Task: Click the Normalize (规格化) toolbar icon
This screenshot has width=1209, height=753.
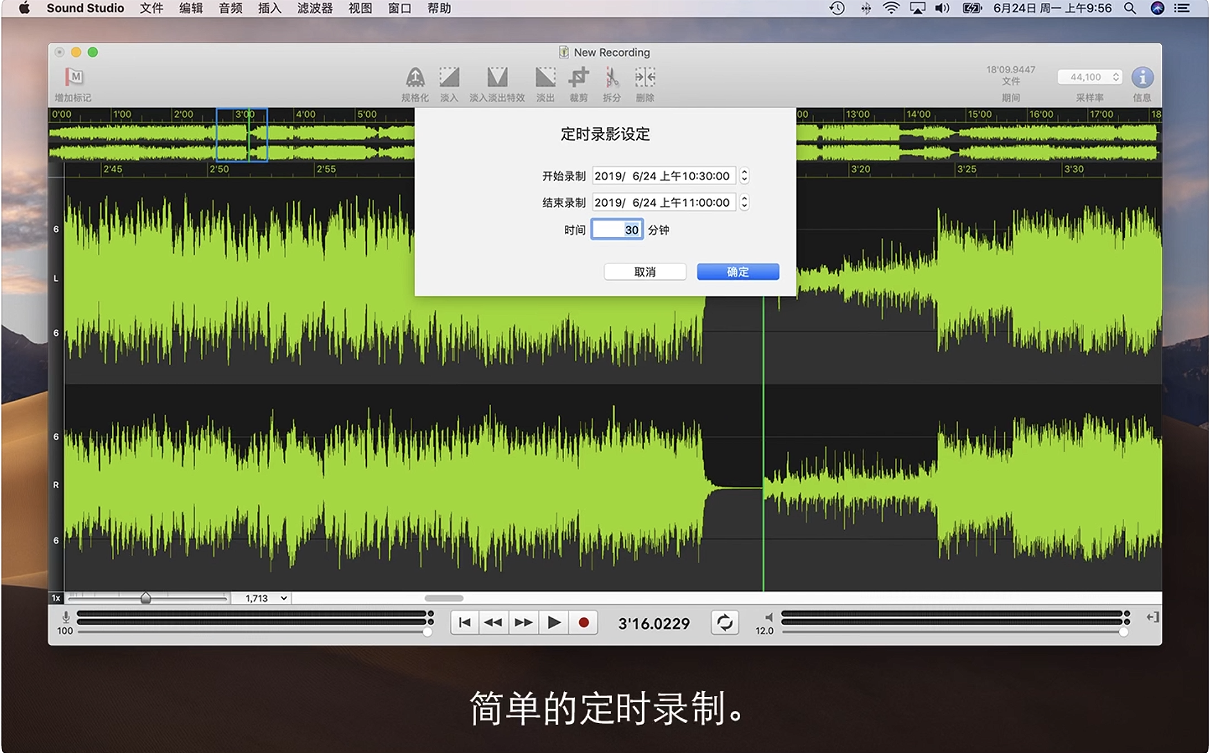Action: click(415, 78)
